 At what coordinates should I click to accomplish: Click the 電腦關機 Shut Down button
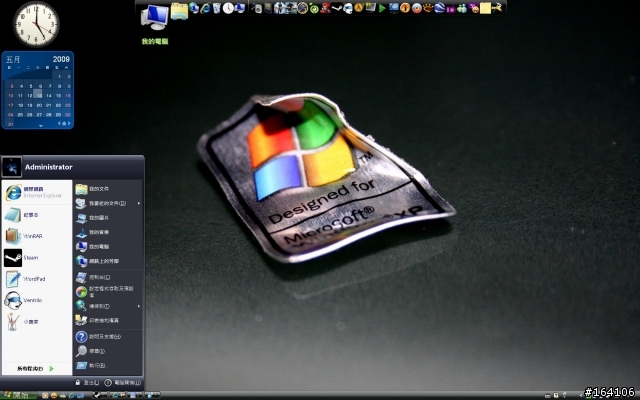tap(122, 382)
